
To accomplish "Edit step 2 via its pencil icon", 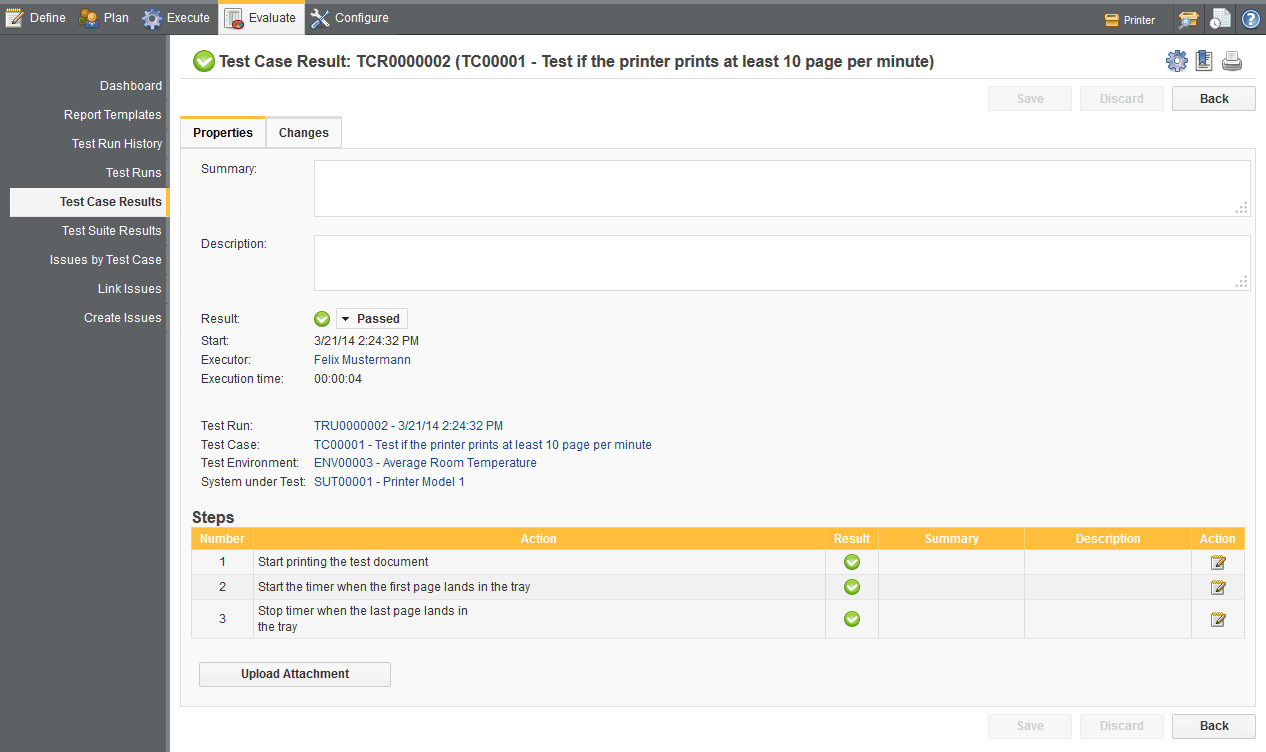I will coord(1218,587).
